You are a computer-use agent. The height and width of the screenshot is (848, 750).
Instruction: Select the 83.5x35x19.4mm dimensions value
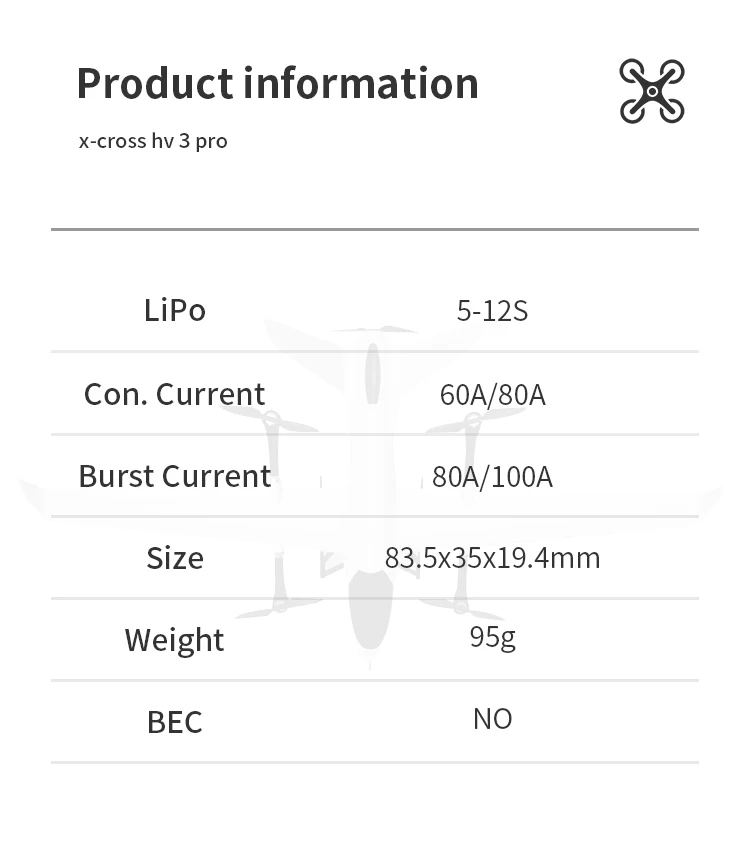click(x=492, y=558)
